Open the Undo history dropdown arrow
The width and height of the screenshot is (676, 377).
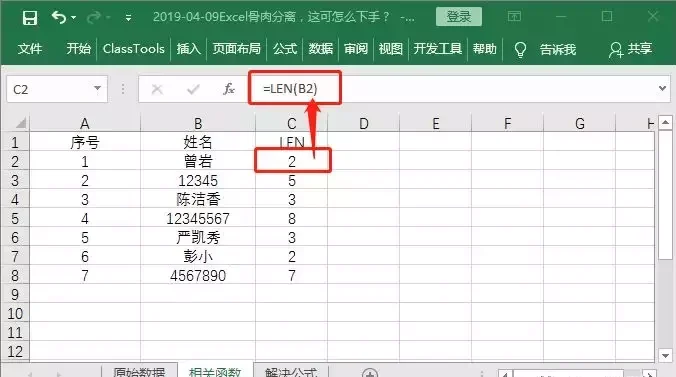point(73,18)
